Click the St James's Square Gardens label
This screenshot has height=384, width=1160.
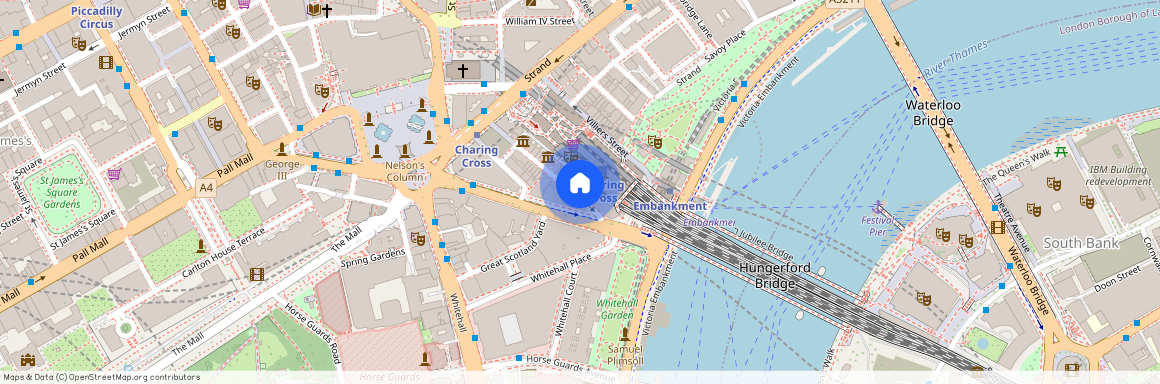(61, 192)
